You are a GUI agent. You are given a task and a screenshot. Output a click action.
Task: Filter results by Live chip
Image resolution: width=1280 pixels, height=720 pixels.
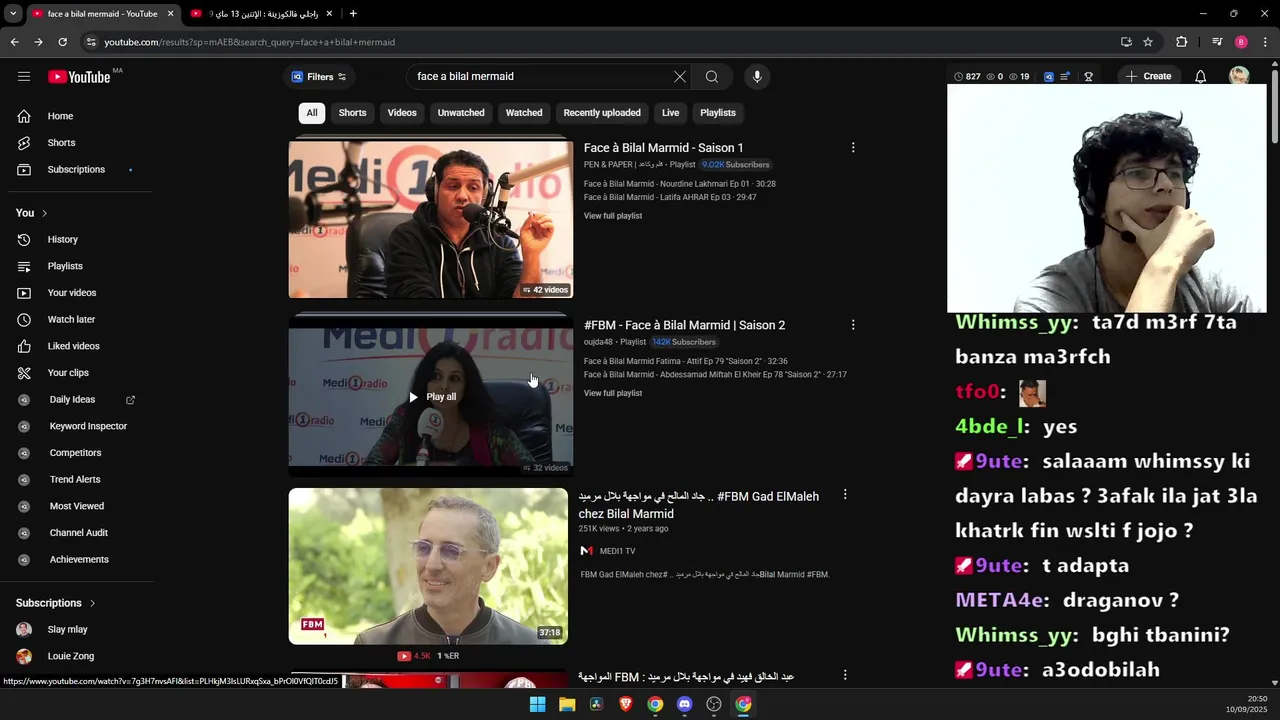click(670, 113)
